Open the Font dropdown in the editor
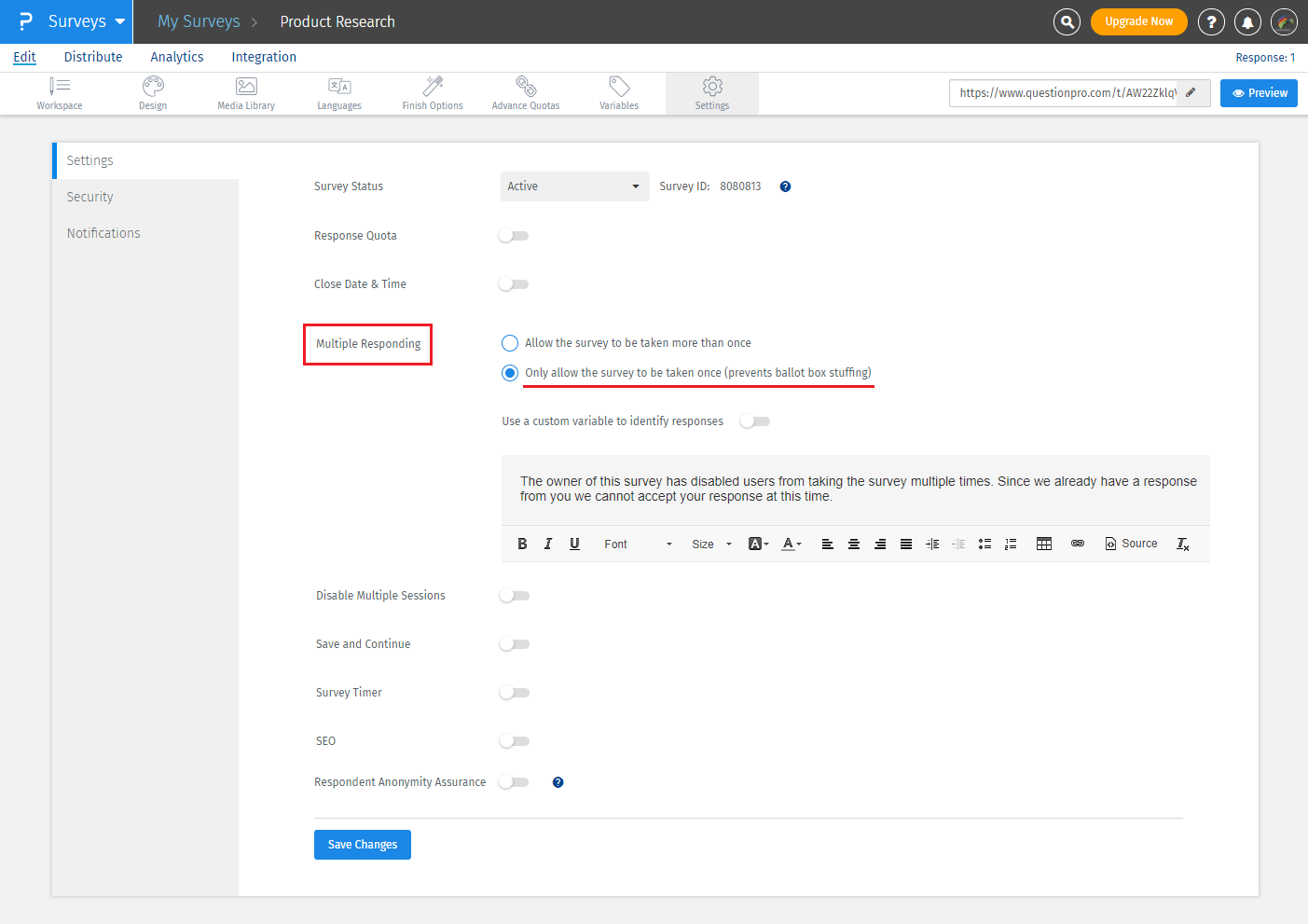The height and width of the screenshot is (924, 1308). click(x=637, y=544)
